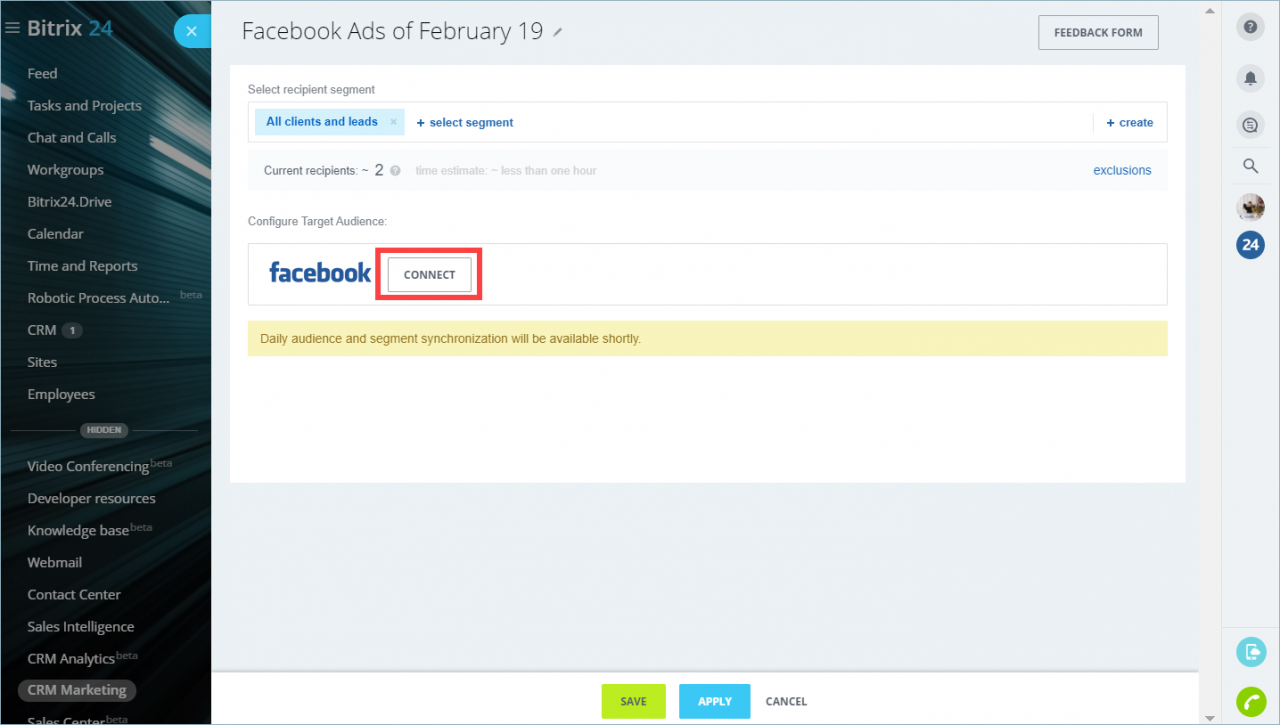Click the teal copy widget icon

[x=1251, y=652]
